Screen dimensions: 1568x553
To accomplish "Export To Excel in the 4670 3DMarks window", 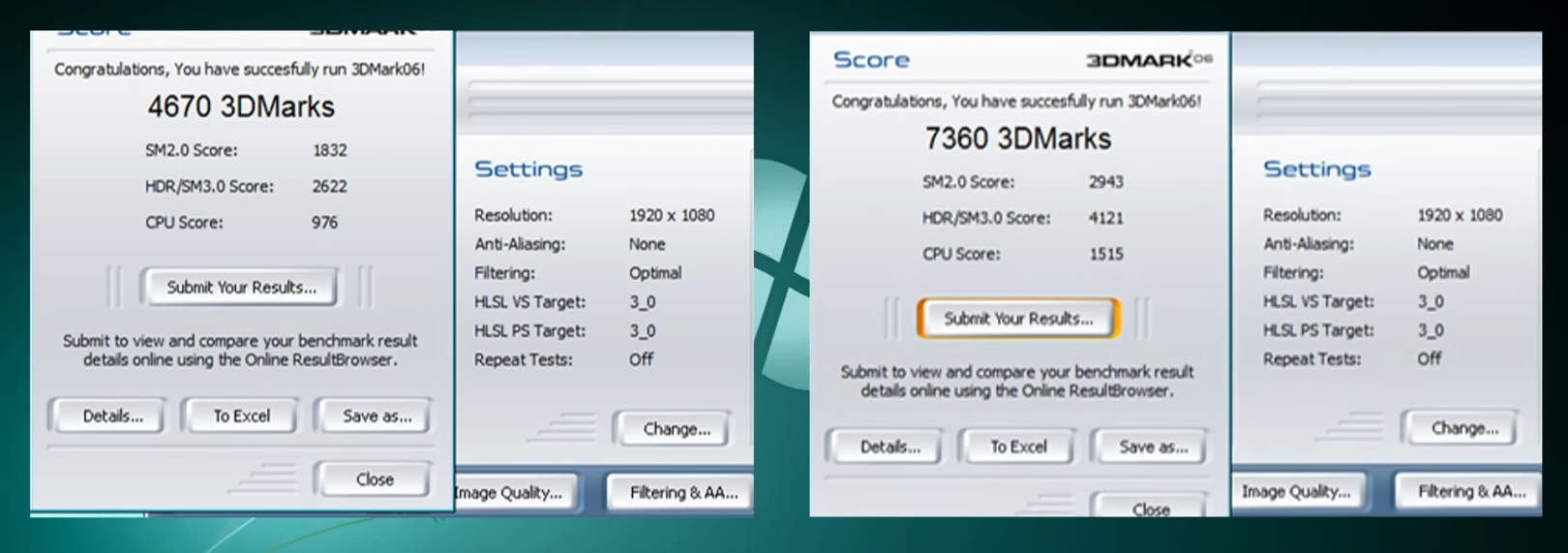I will tap(241, 416).
